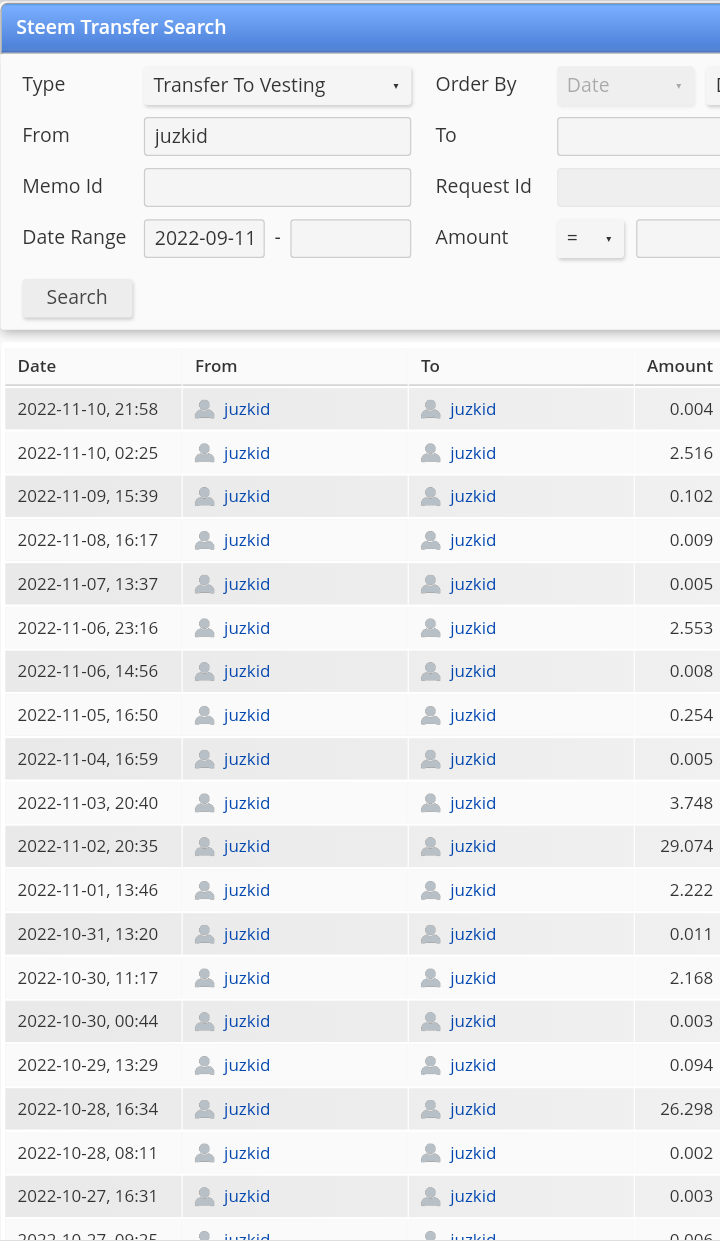
Task: Click To user icon in 2022-11-09, 15:39 row
Action: pyautogui.click(x=431, y=496)
